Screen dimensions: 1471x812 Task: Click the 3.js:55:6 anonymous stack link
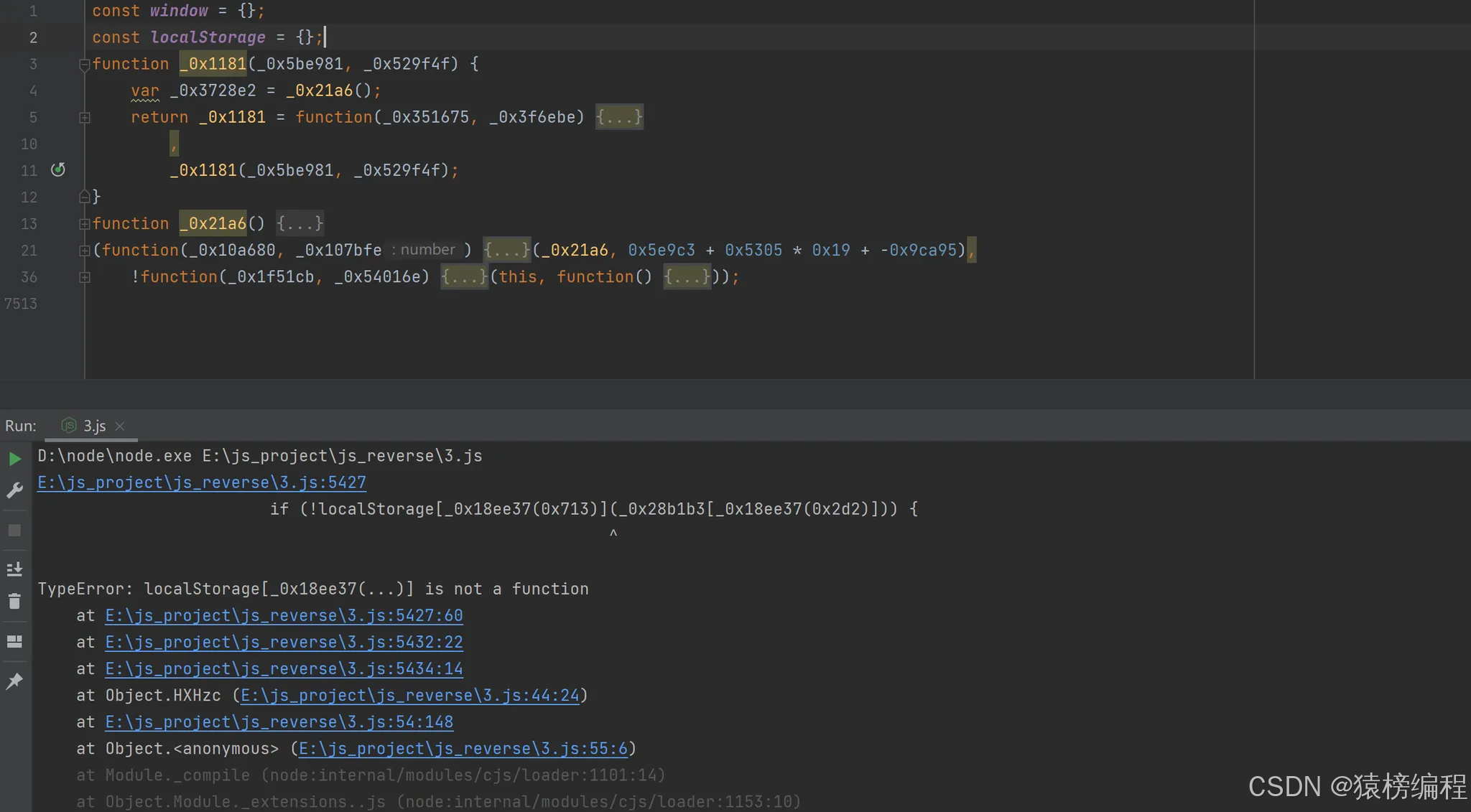coord(463,749)
